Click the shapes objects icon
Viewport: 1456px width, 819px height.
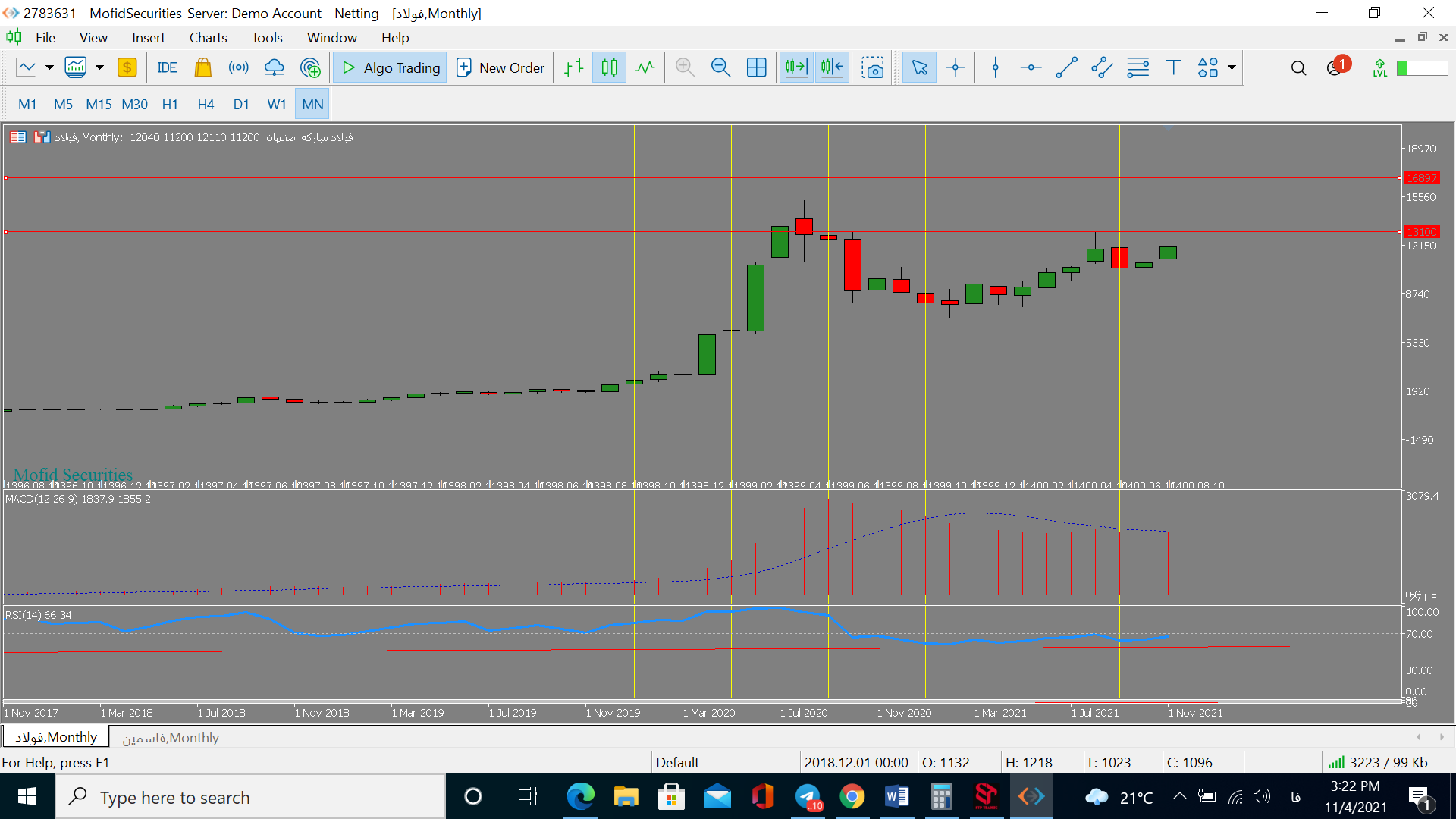pos(1208,67)
